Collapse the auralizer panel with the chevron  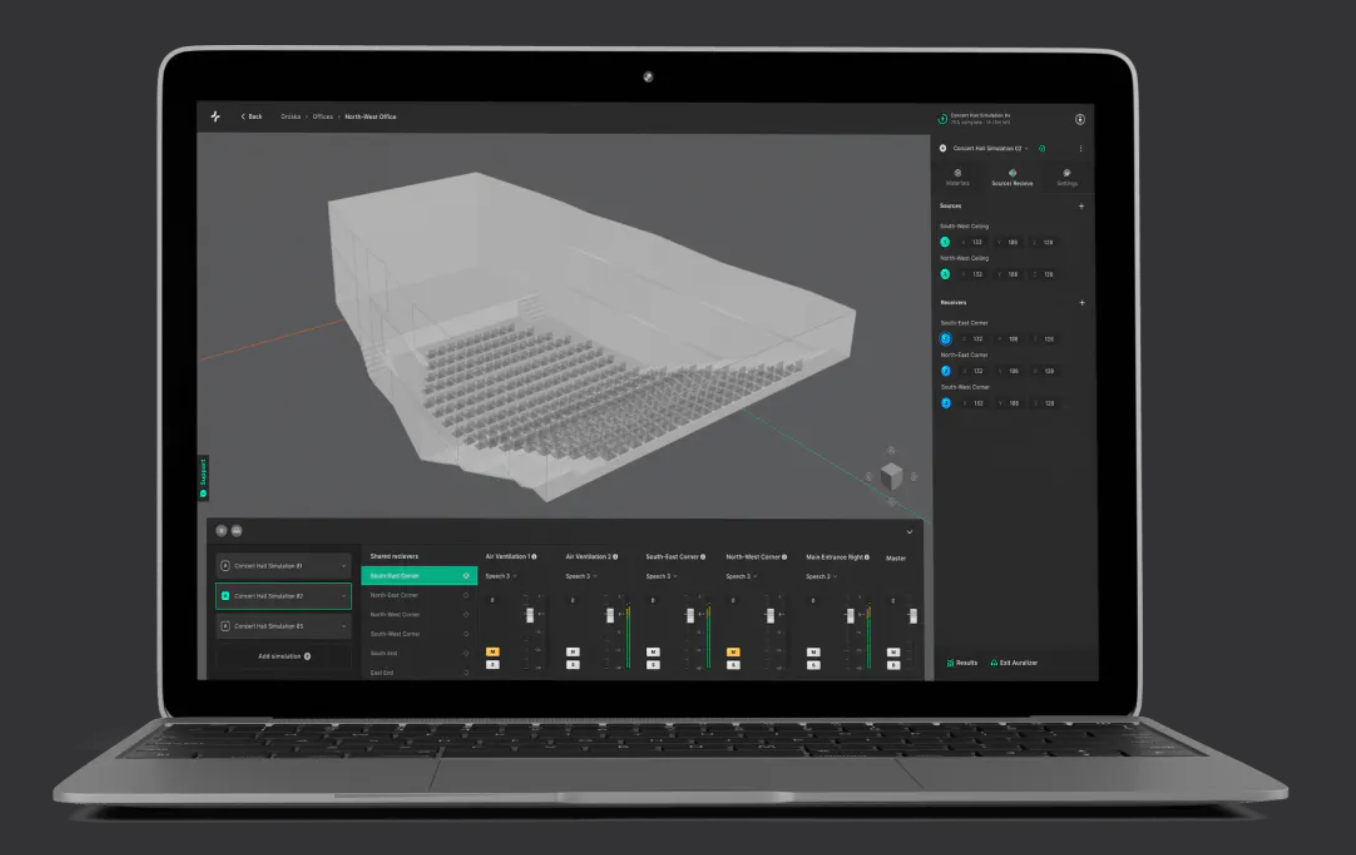tap(909, 532)
